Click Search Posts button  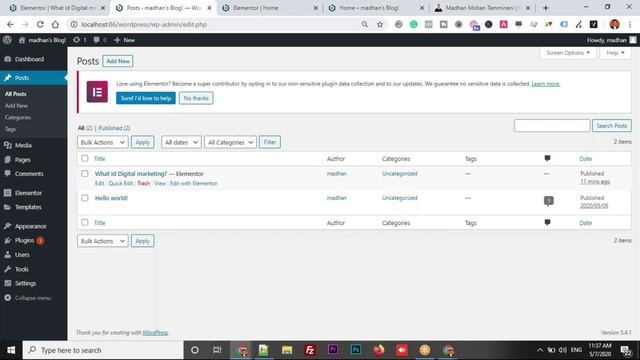pos(611,126)
